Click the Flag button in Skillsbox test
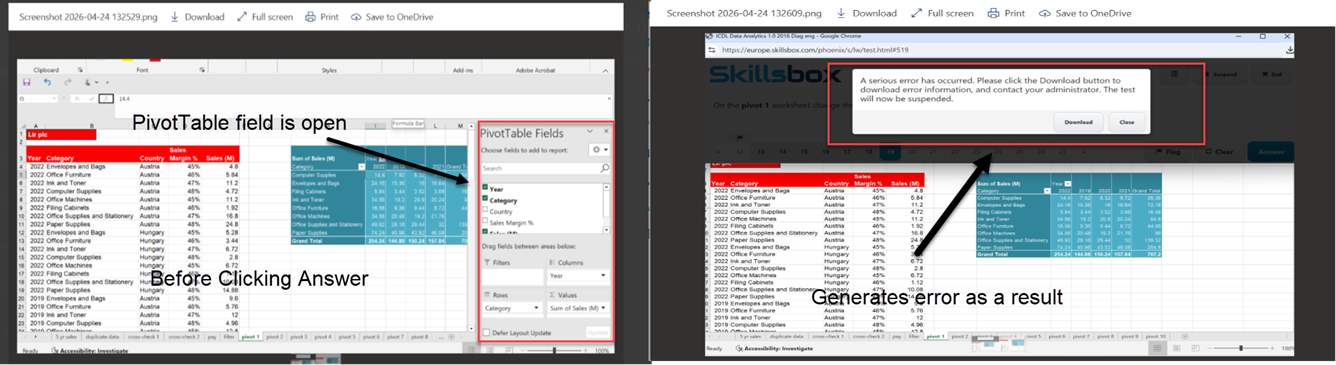This screenshot has width=1336, height=365. [x=1169, y=152]
